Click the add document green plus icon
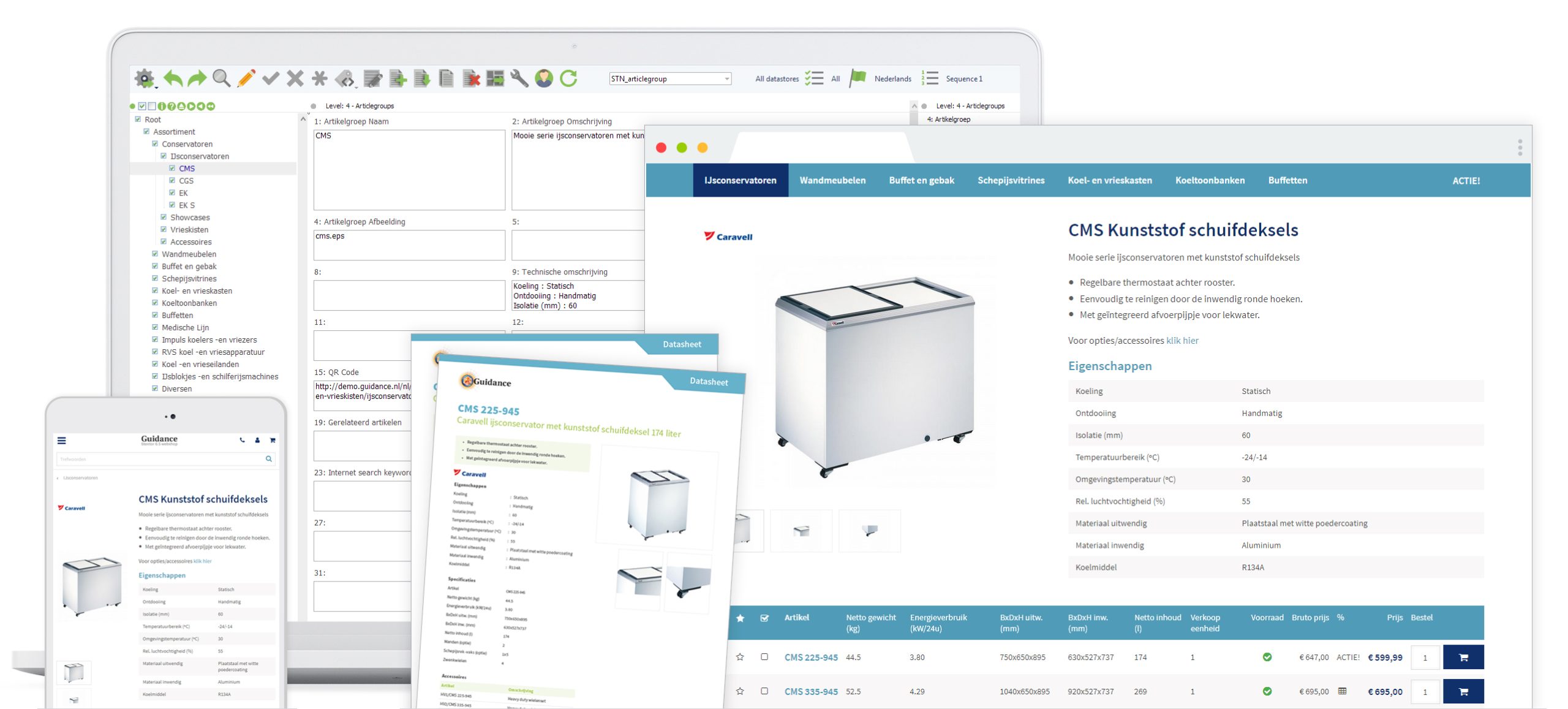This screenshot has height=709, width=1568. coord(398,78)
